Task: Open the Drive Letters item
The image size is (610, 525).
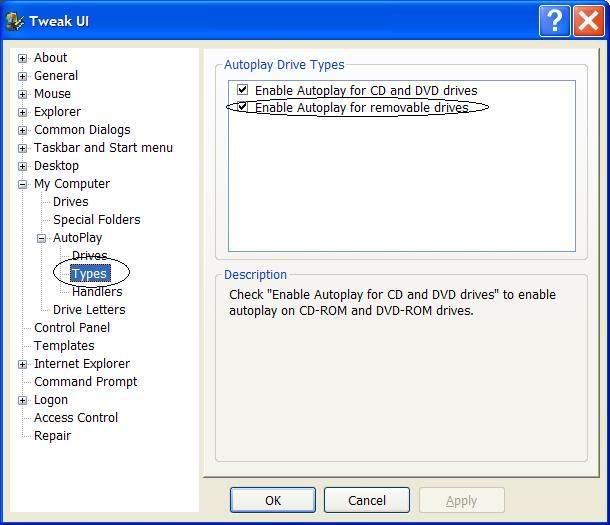Action: click(x=89, y=310)
